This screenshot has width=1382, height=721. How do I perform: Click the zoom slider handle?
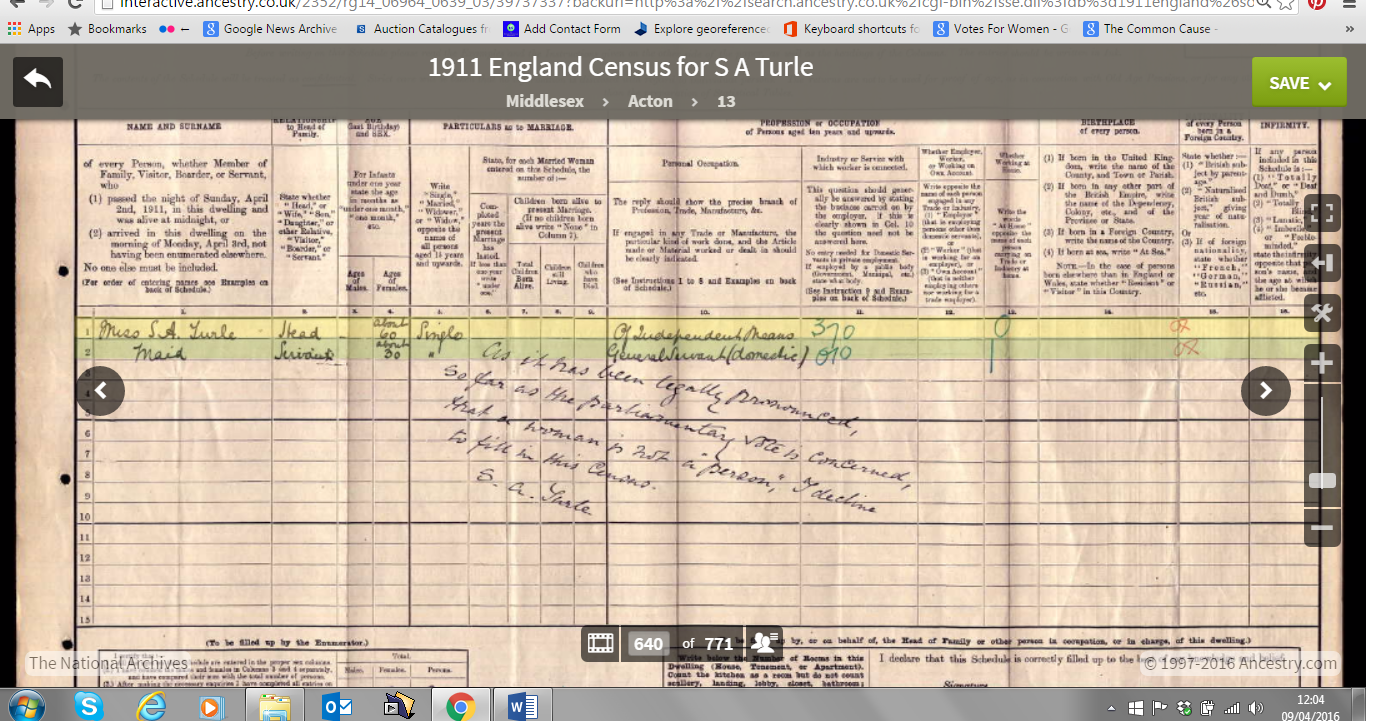[x=1322, y=480]
